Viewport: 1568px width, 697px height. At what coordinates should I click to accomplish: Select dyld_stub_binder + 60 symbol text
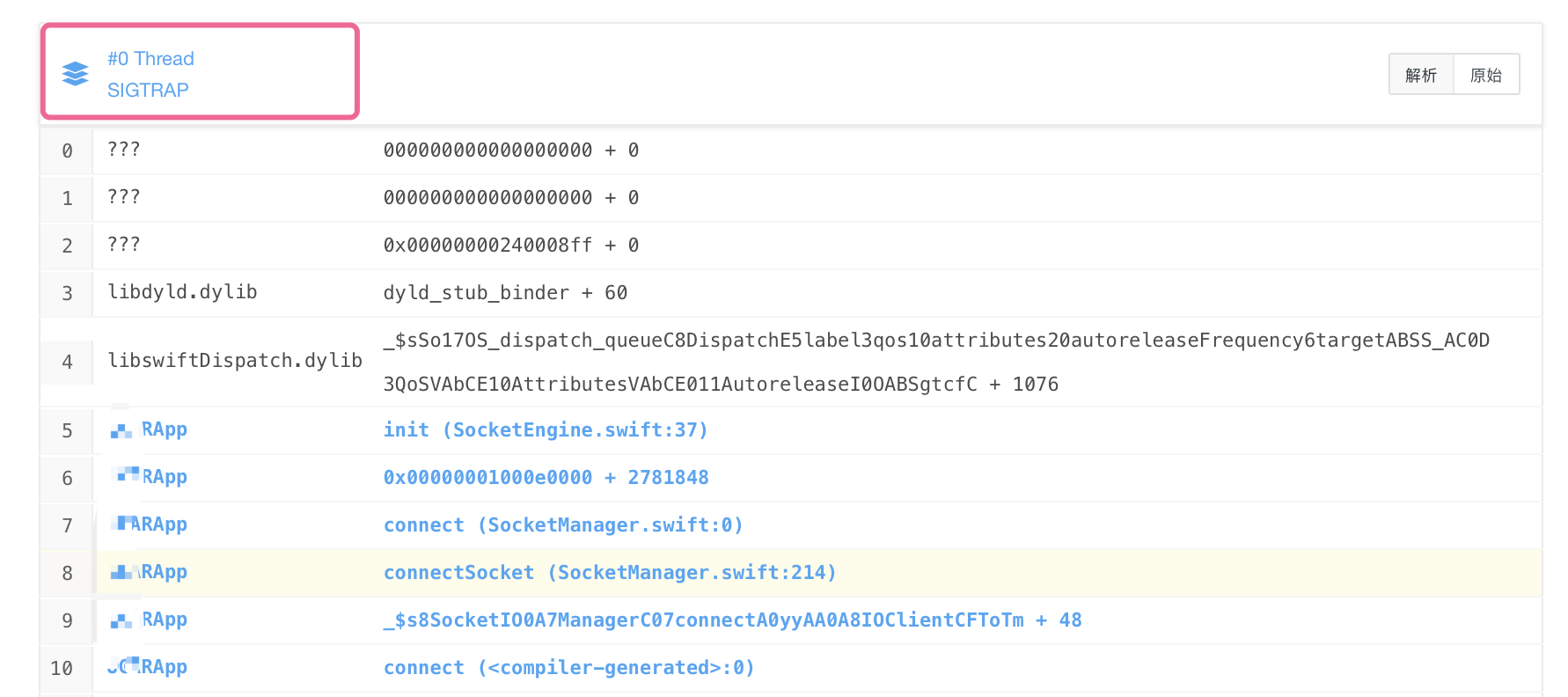(505, 292)
